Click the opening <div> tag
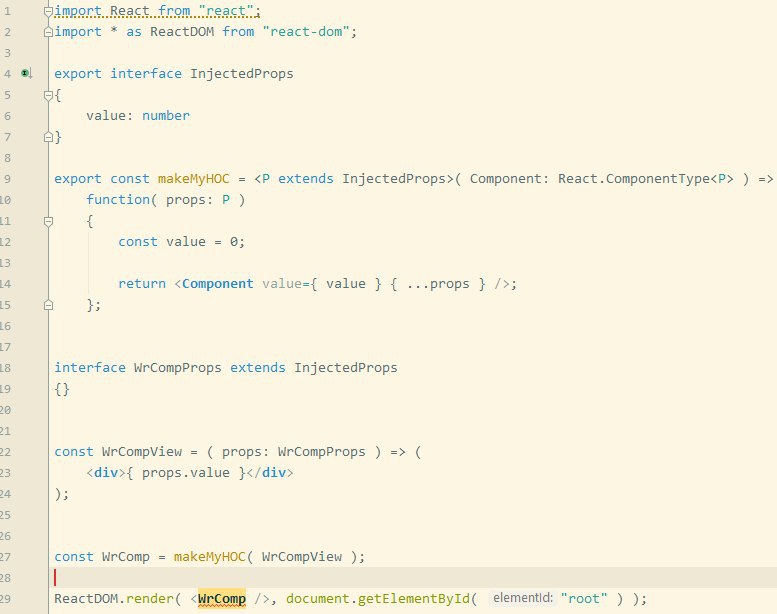This screenshot has width=777, height=614. [106, 473]
